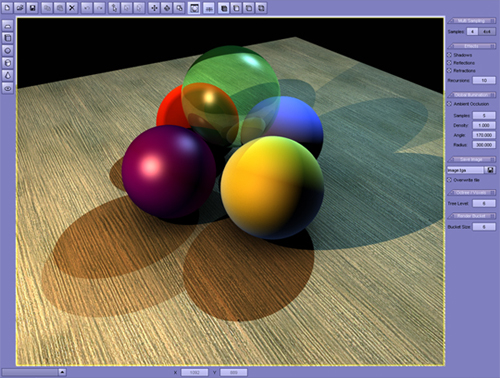Click the Density field showing 1.000
The width and height of the screenshot is (500, 378).
point(484,125)
